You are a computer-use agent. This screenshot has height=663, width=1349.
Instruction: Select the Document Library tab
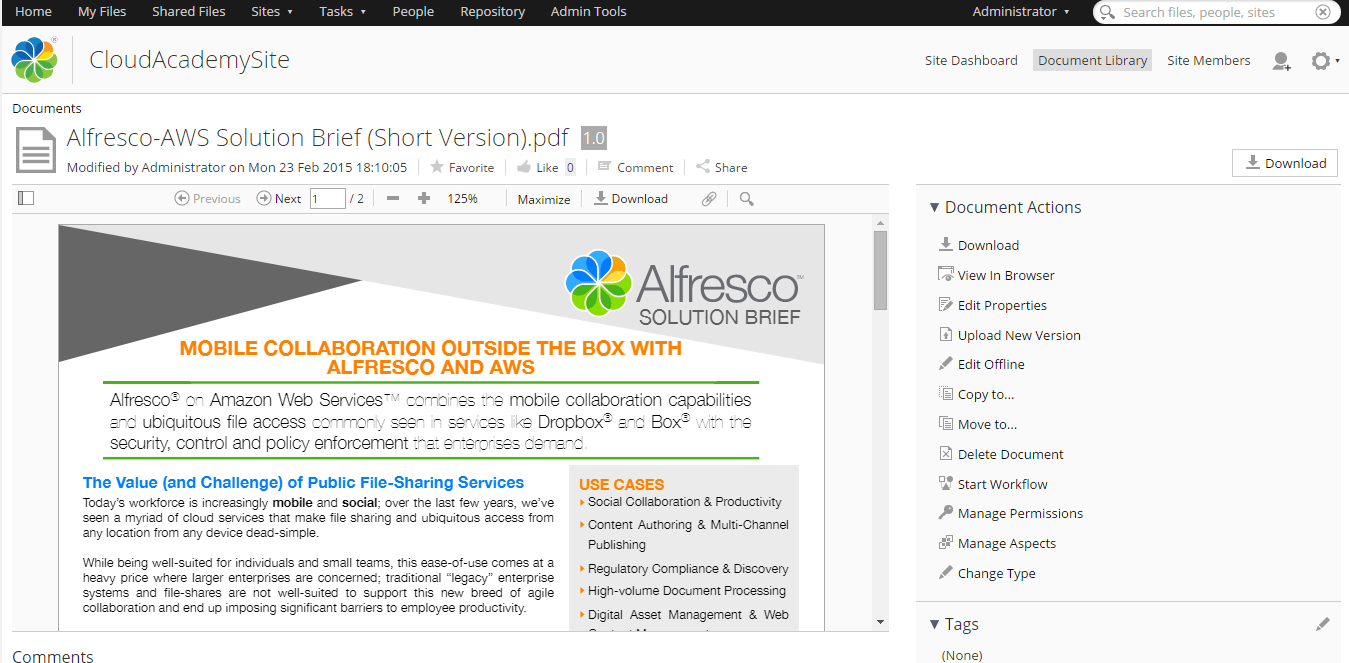tap(1093, 61)
